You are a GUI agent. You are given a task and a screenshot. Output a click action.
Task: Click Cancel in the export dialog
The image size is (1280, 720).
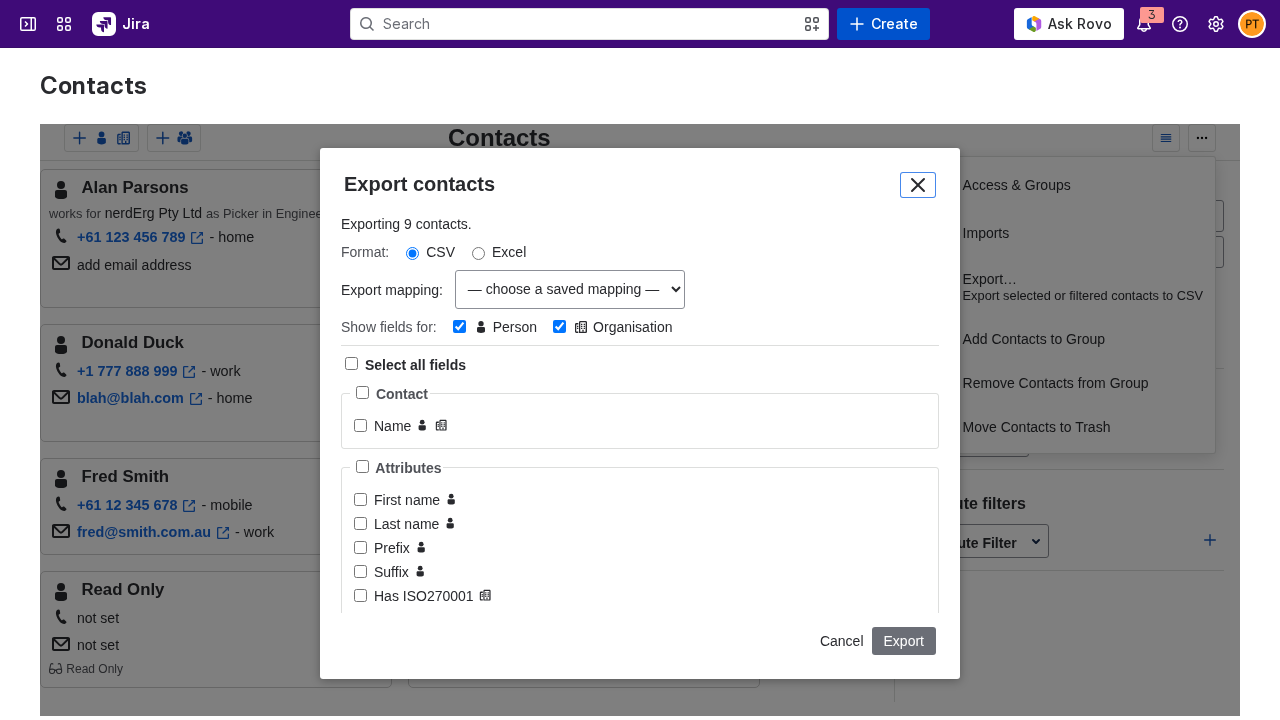[x=841, y=641]
